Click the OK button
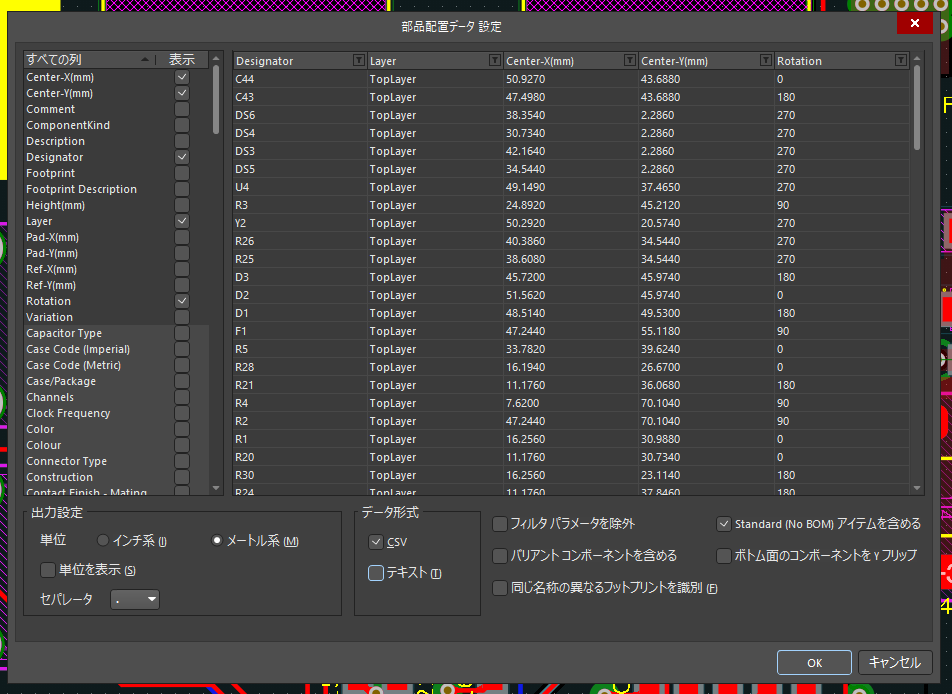The image size is (952, 694). click(x=814, y=662)
